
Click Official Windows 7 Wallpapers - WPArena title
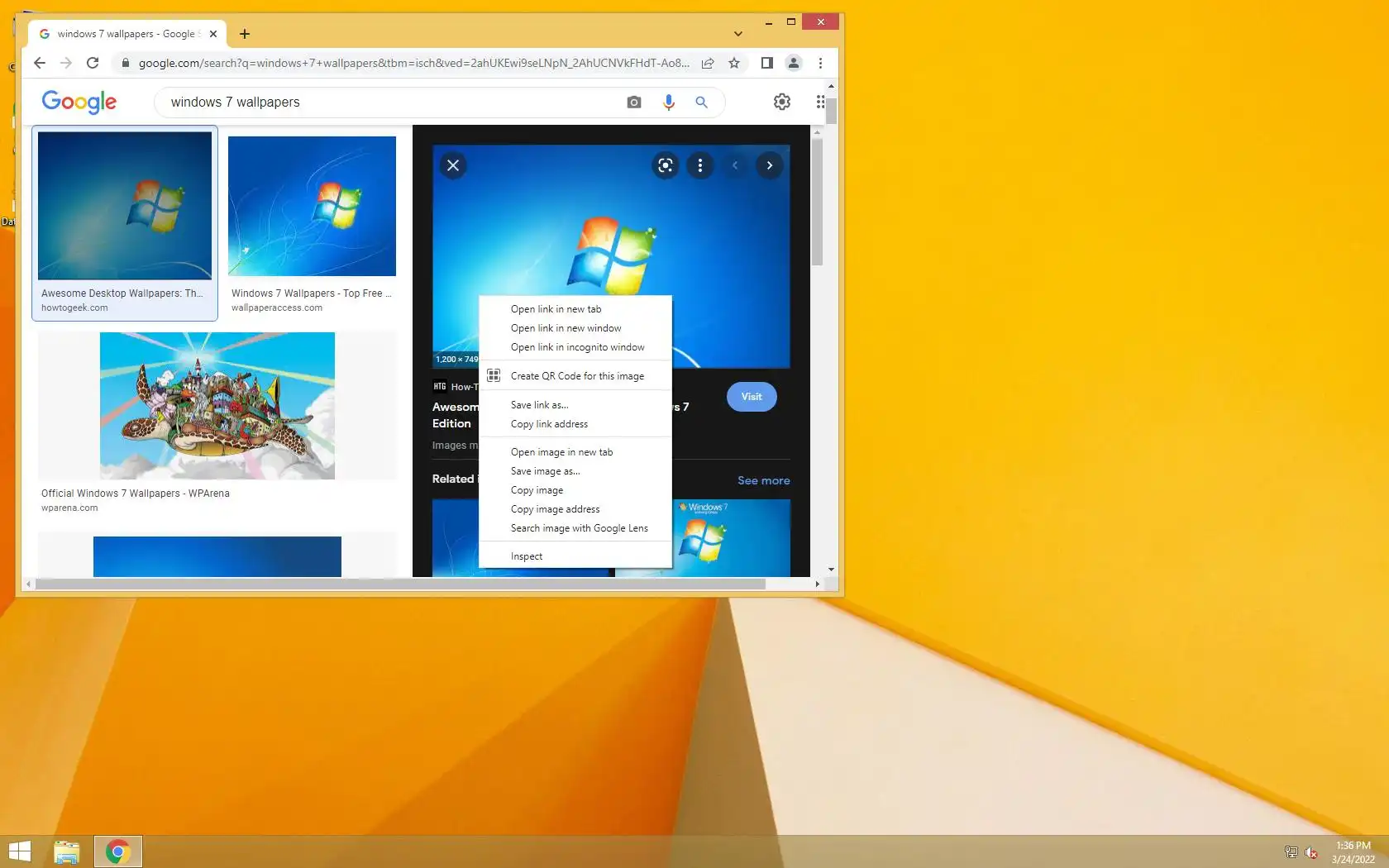click(x=136, y=494)
